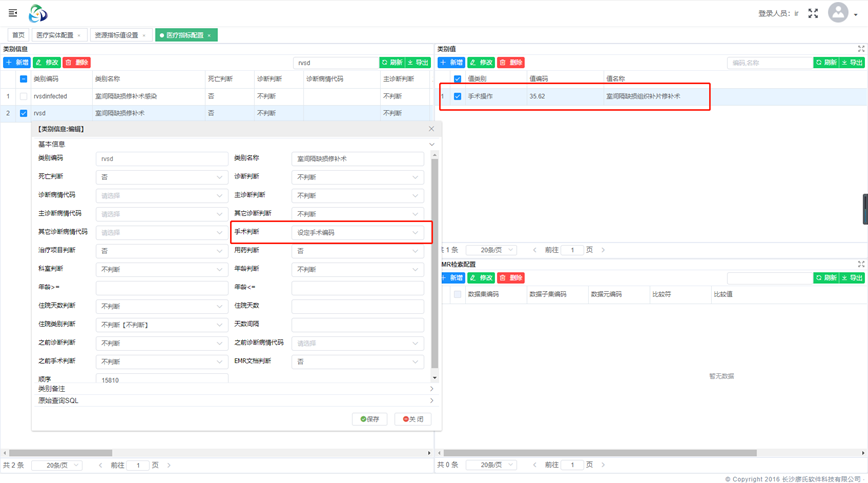Open the EMR文档判断 dropdown
Screen dimensions: 868x483
[x=358, y=361]
